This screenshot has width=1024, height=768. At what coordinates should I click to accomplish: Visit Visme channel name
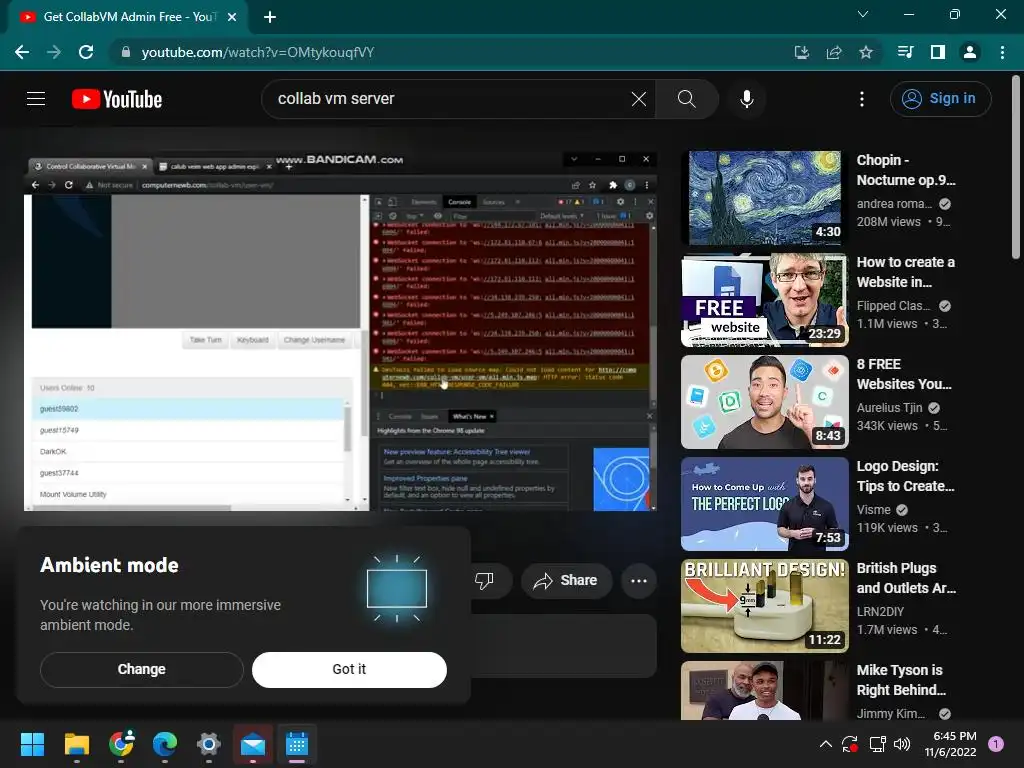(874, 509)
